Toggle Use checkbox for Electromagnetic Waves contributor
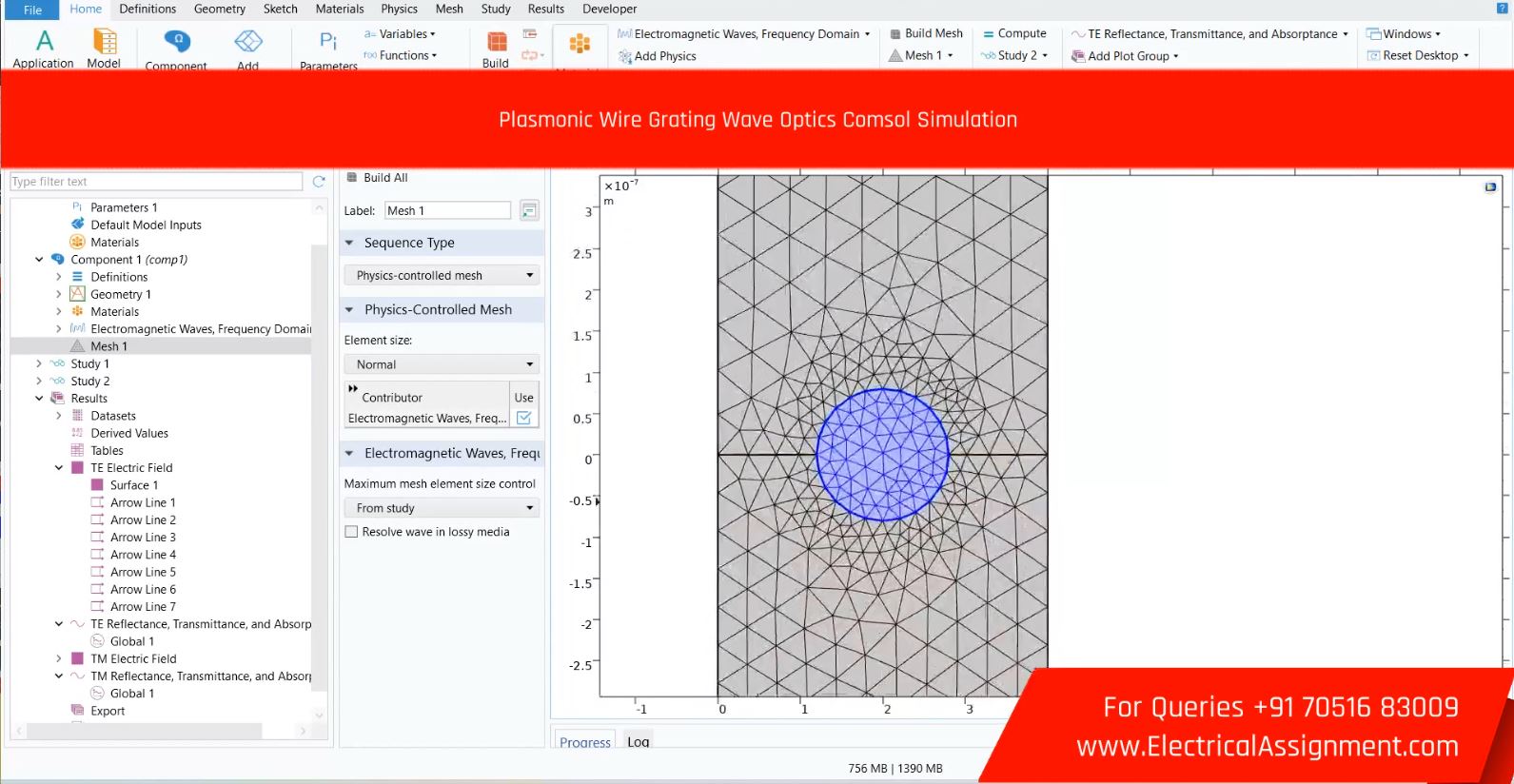 [x=523, y=418]
